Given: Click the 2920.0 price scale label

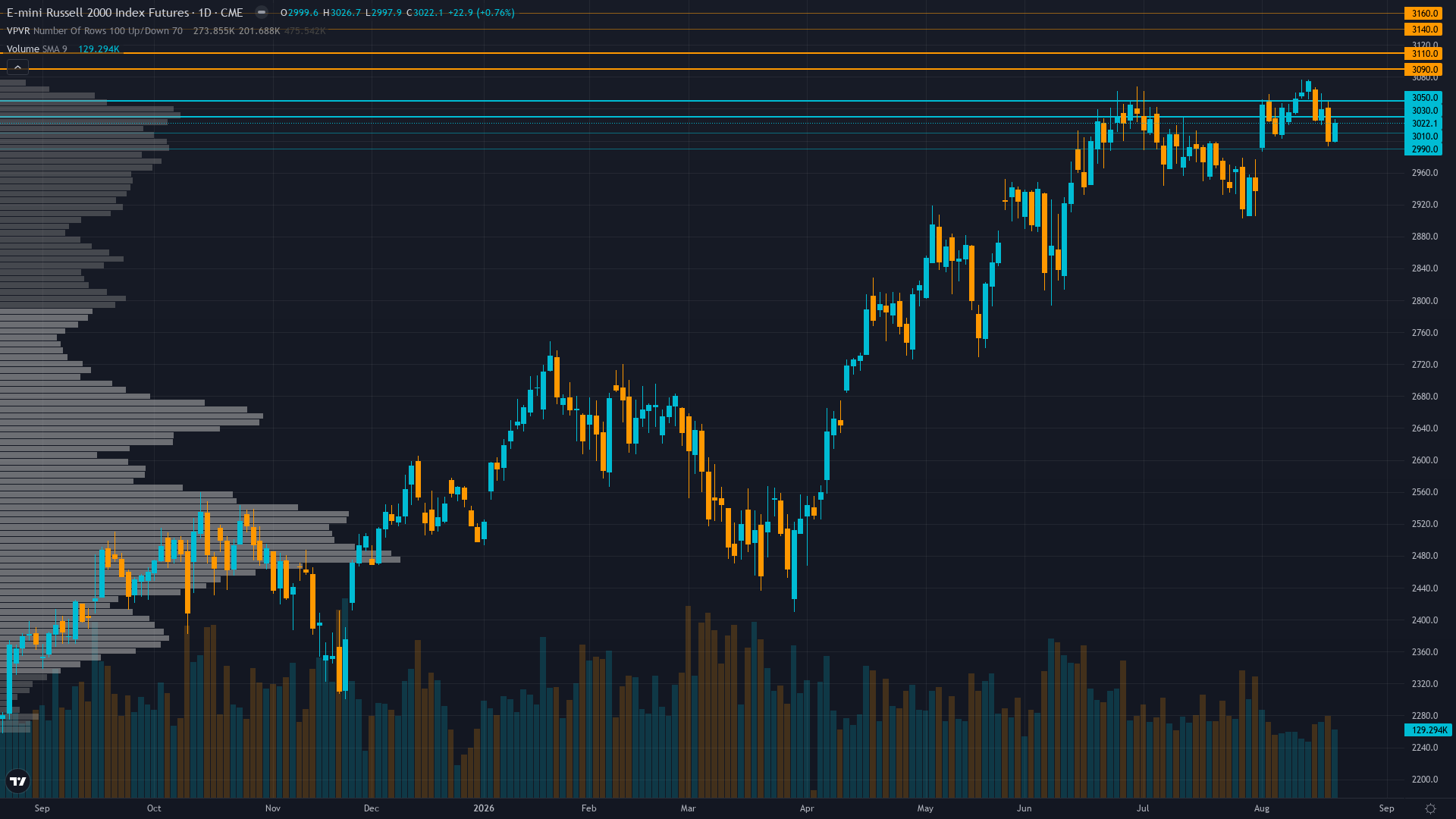Looking at the screenshot, I should pyautogui.click(x=1425, y=205).
